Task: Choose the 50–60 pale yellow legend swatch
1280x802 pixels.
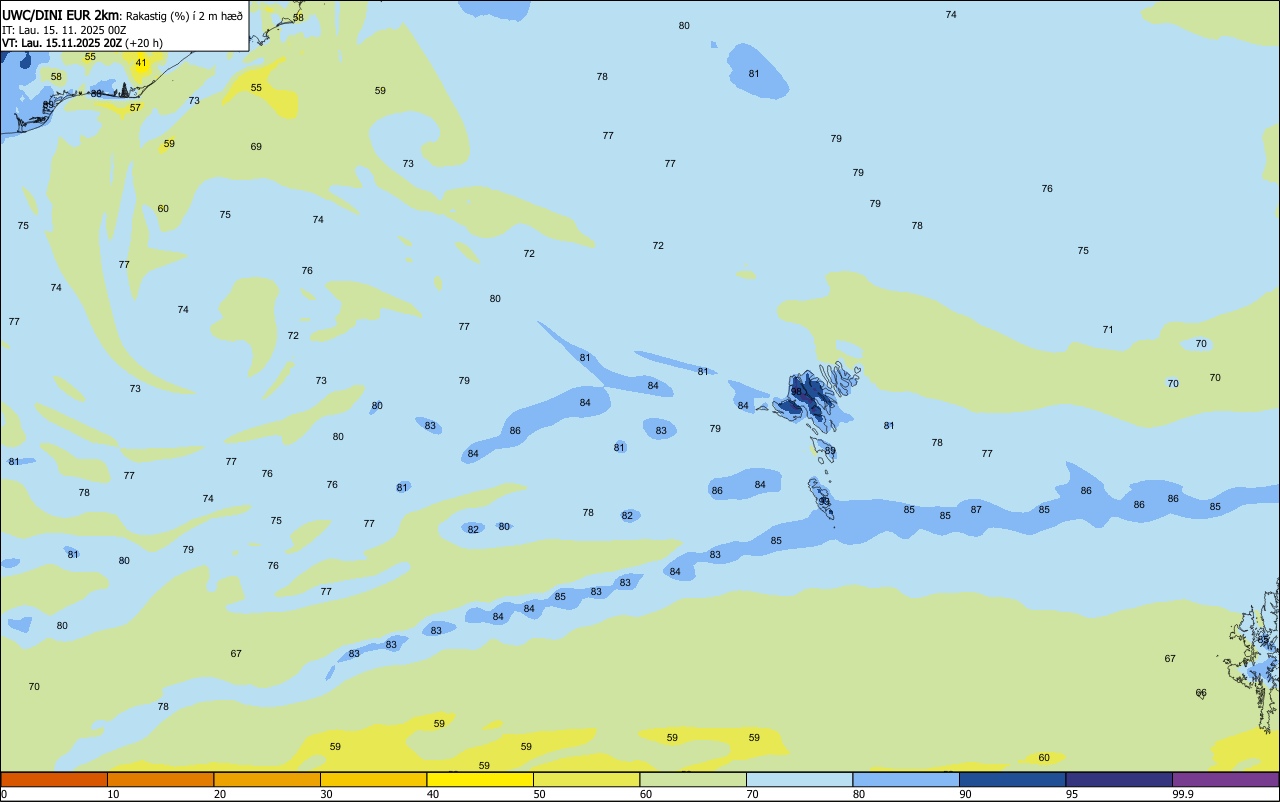Action: (x=586, y=779)
